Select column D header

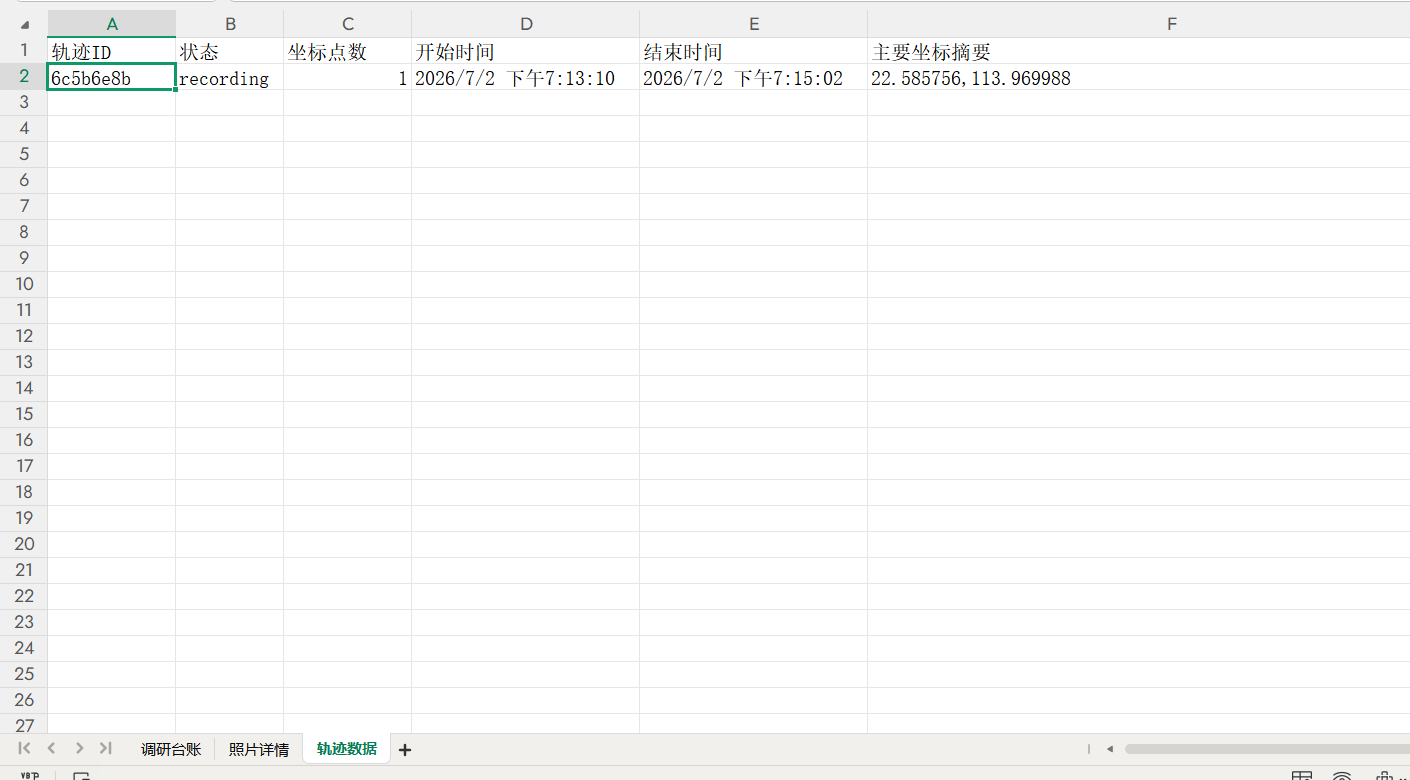point(526,24)
